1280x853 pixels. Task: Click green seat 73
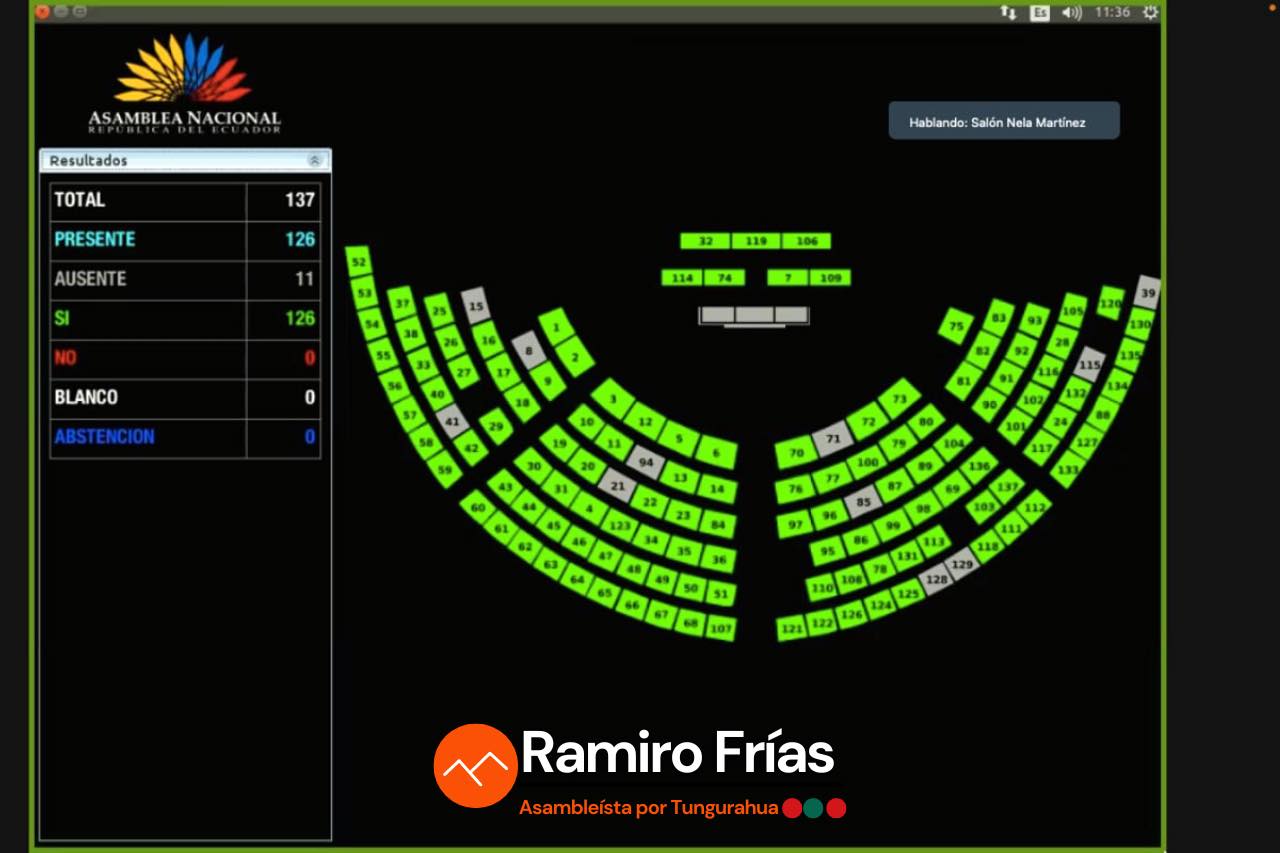899,399
